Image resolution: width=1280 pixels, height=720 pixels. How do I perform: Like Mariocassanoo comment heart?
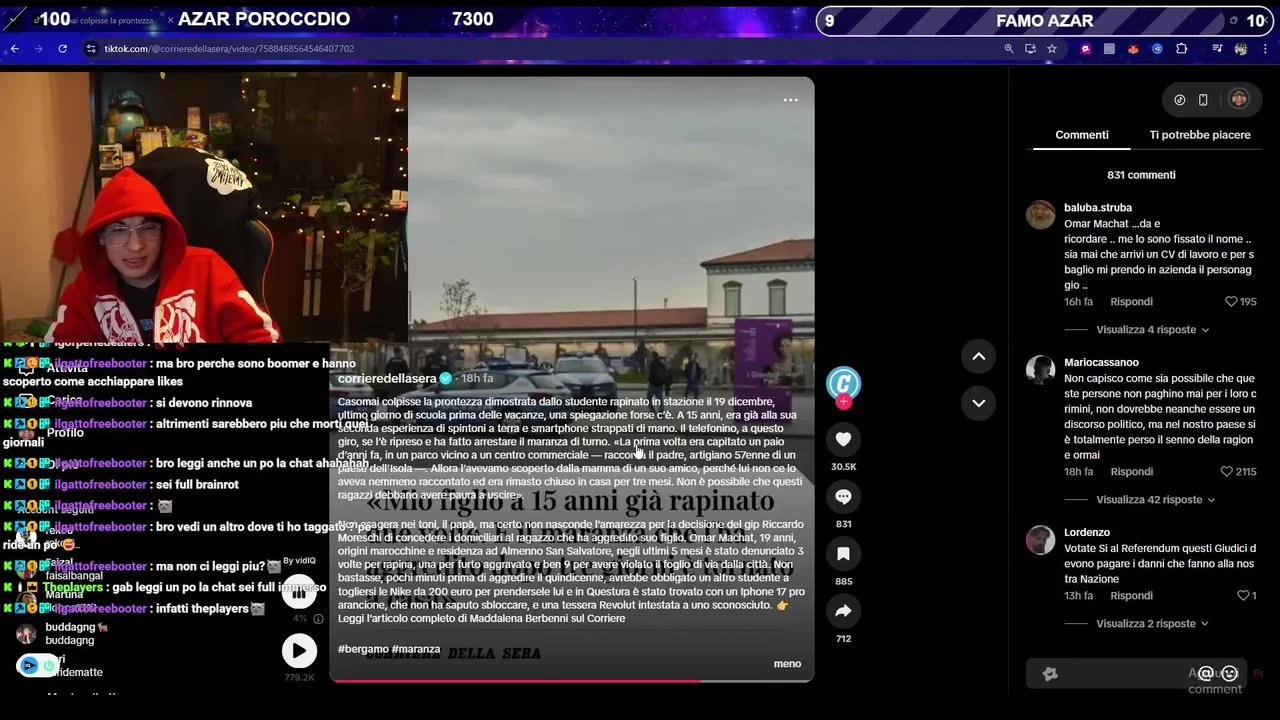[1226, 471]
